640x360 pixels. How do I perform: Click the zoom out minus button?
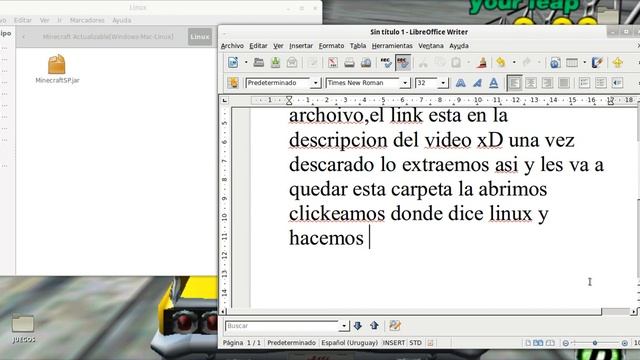tap(566, 343)
